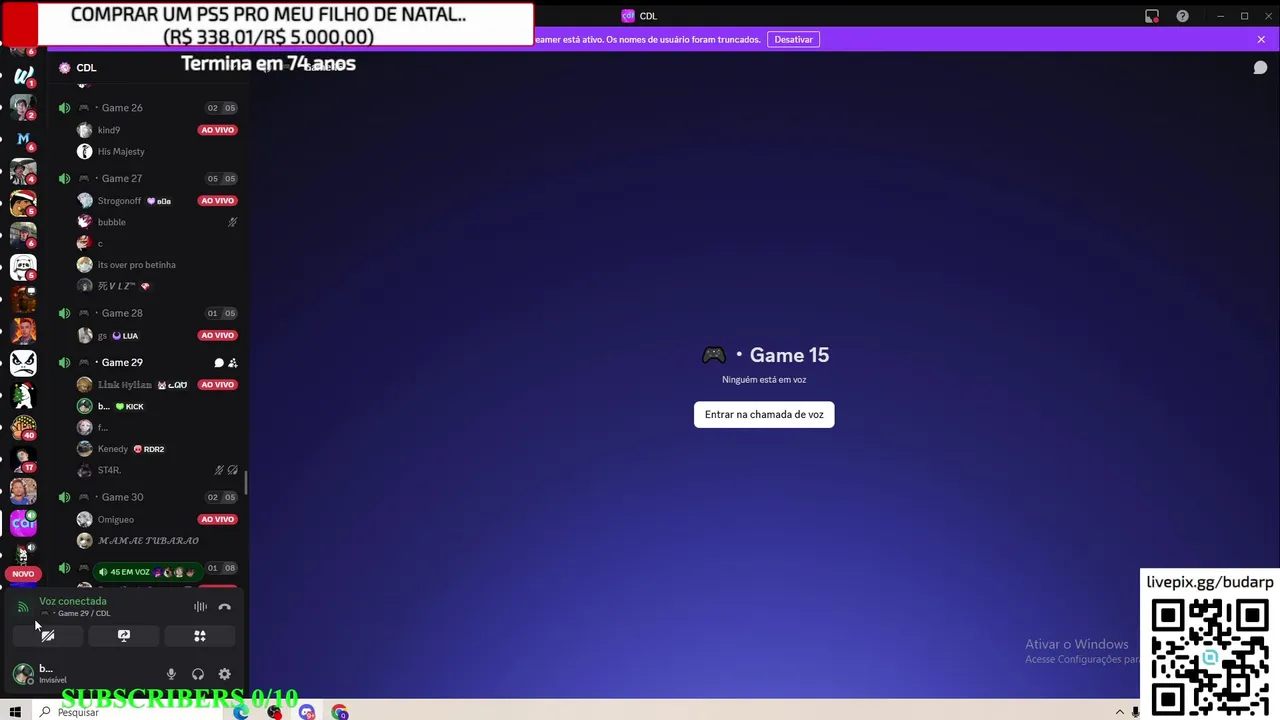Open activities launcher button
The width and height of the screenshot is (1280, 720).
point(200,636)
